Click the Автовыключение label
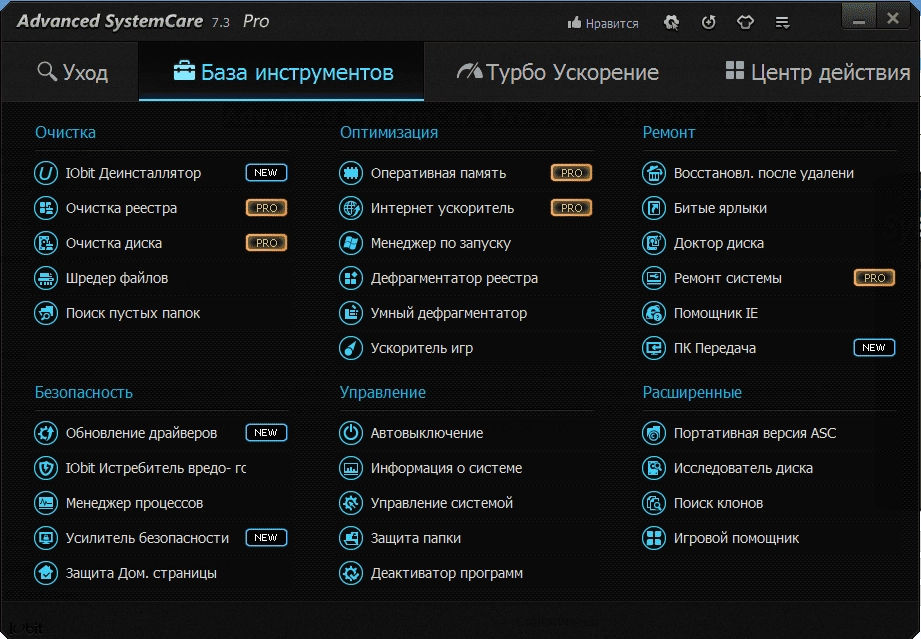 [427, 433]
